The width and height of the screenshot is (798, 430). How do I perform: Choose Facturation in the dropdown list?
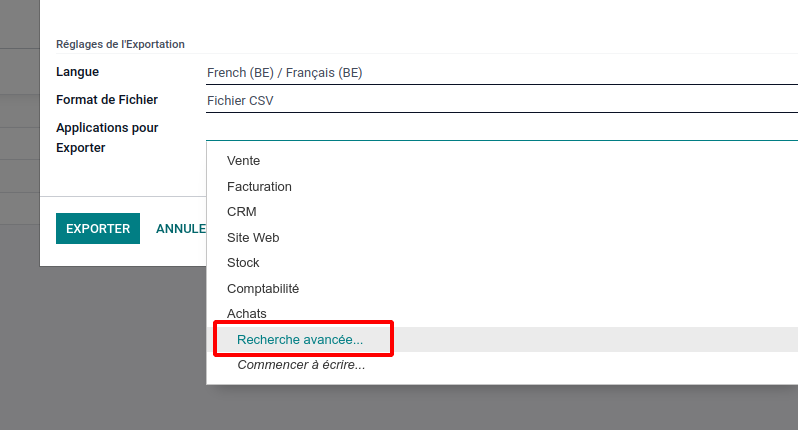click(x=259, y=187)
